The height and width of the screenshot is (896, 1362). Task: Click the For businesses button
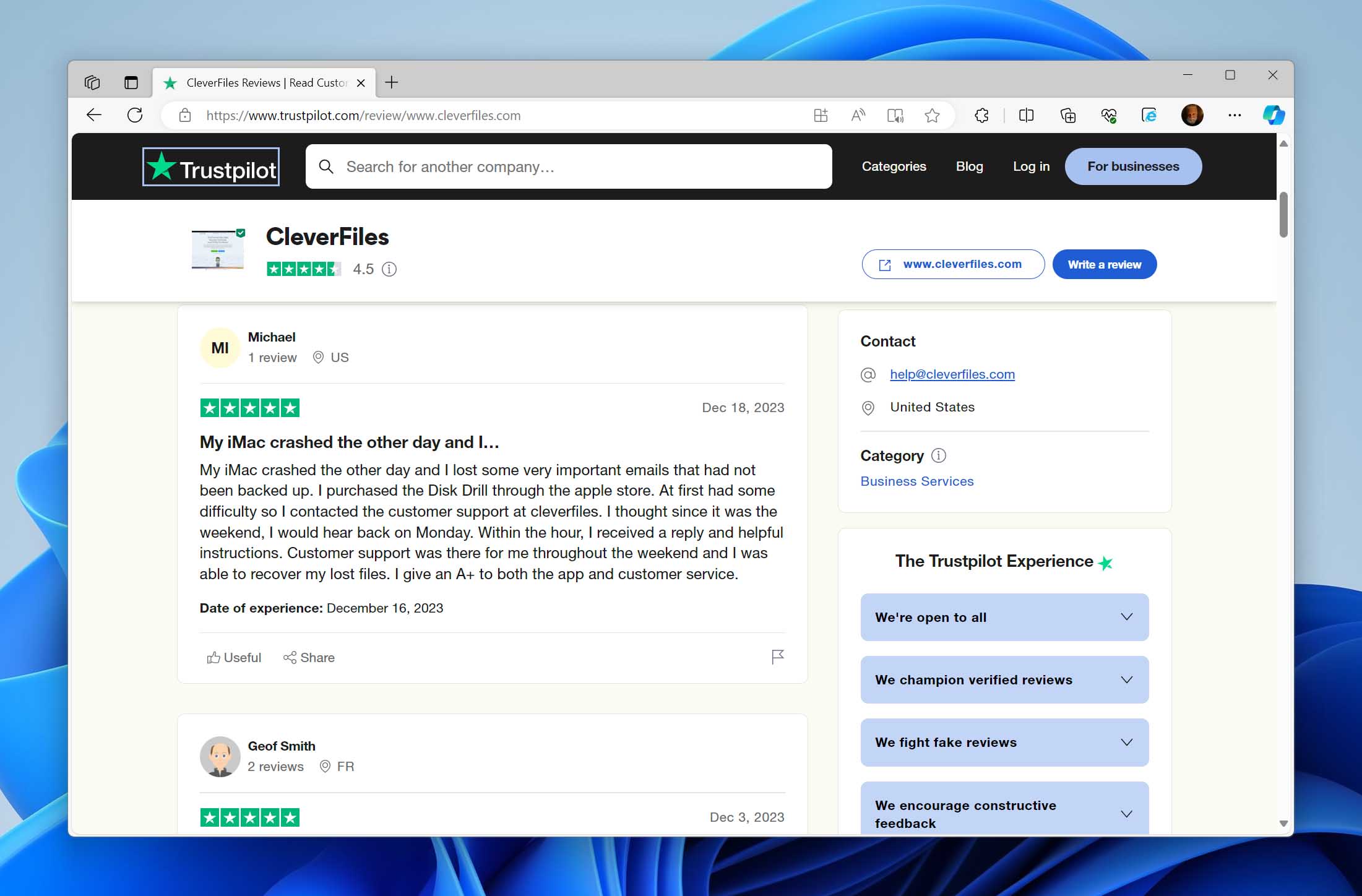tap(1133, 166)
